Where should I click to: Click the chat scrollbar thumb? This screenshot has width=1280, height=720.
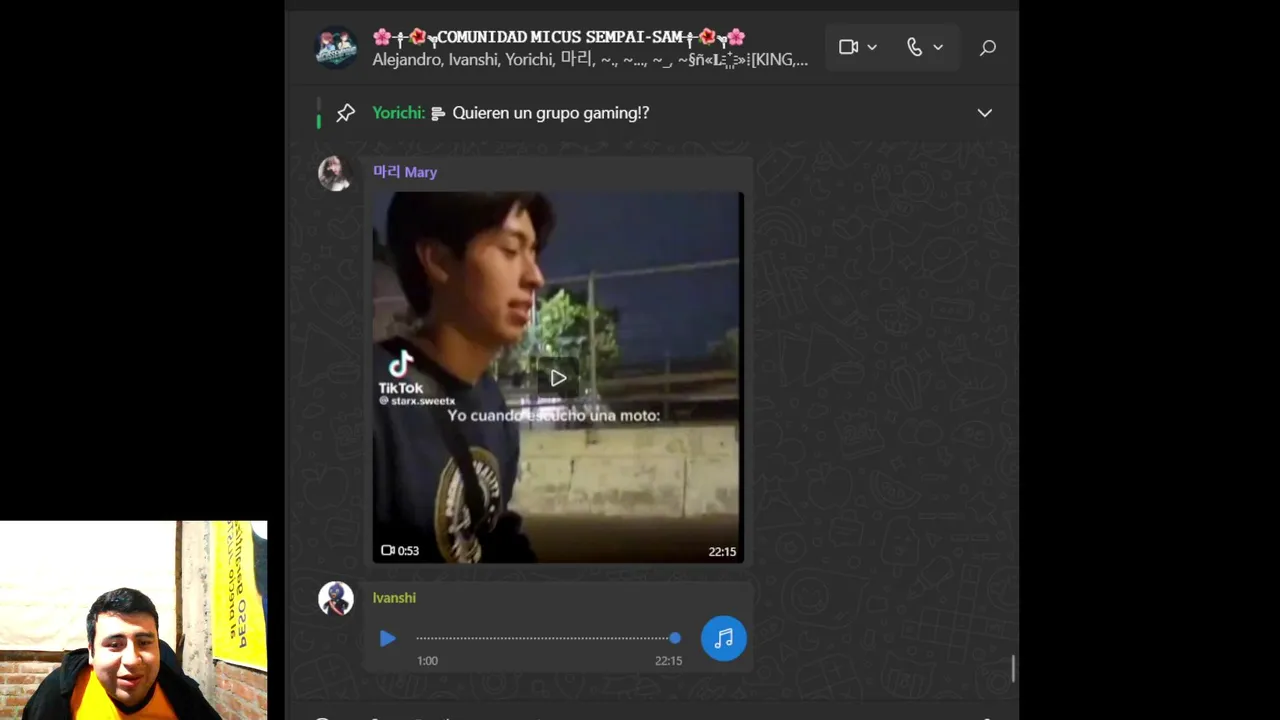[x=1014, y=669]
